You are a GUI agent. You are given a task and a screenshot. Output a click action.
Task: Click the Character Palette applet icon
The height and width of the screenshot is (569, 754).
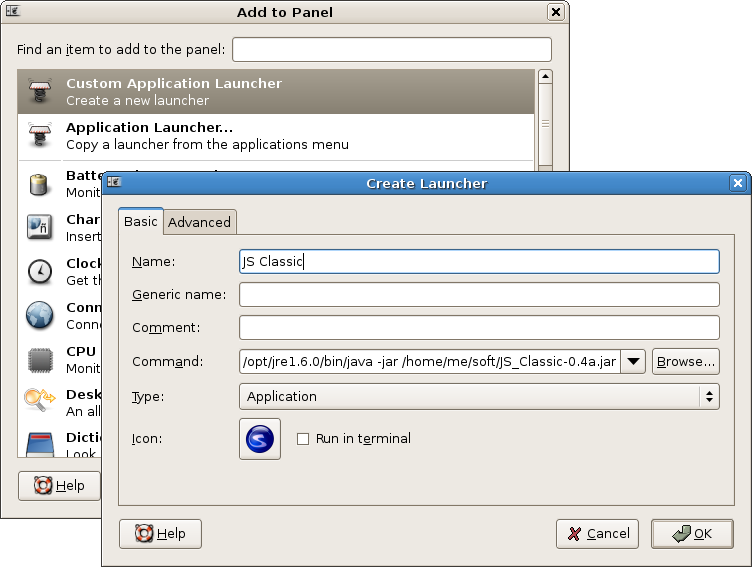40,227
